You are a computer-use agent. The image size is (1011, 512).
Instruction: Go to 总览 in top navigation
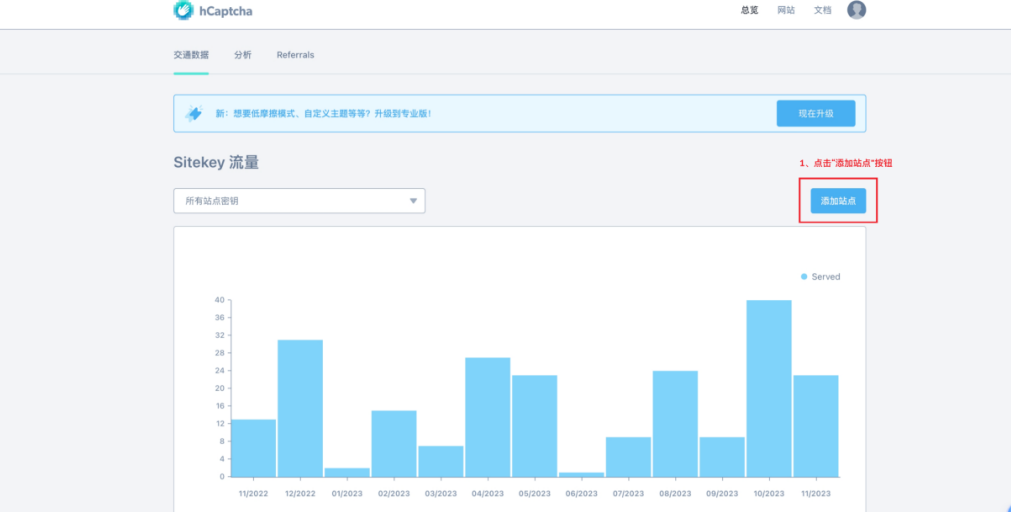click(x=749, y=10)
